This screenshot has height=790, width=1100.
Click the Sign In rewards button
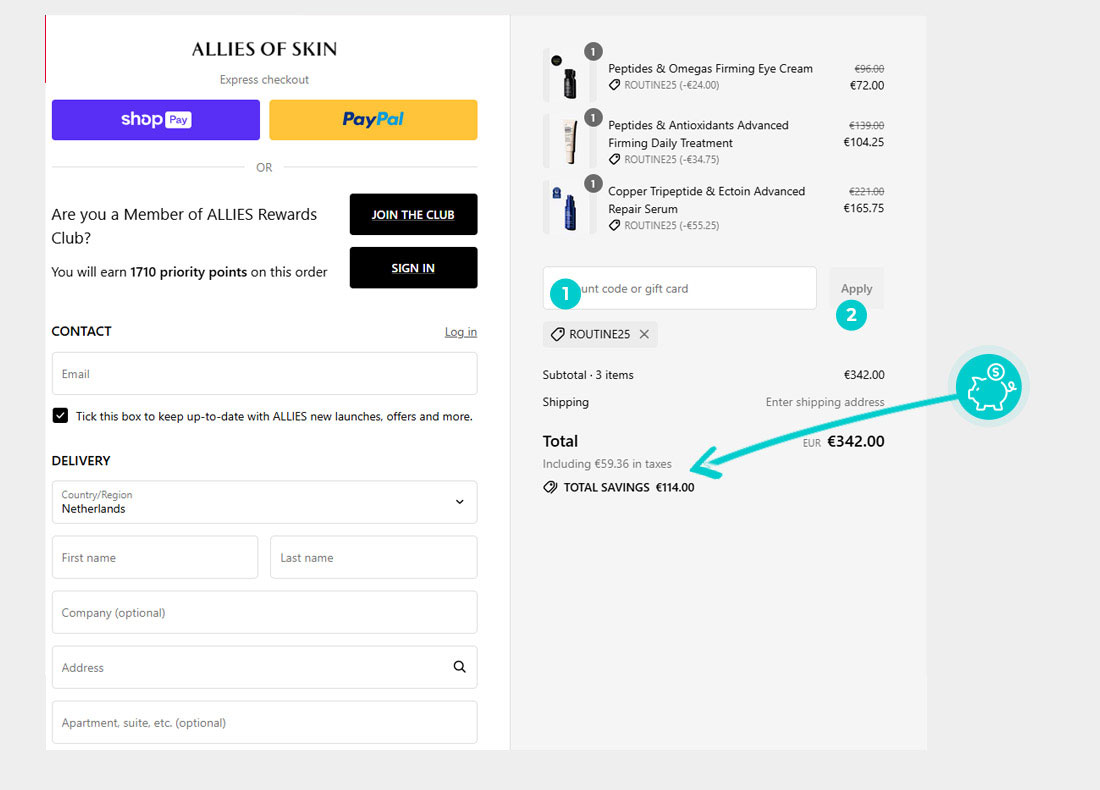[x=413, y=268]
